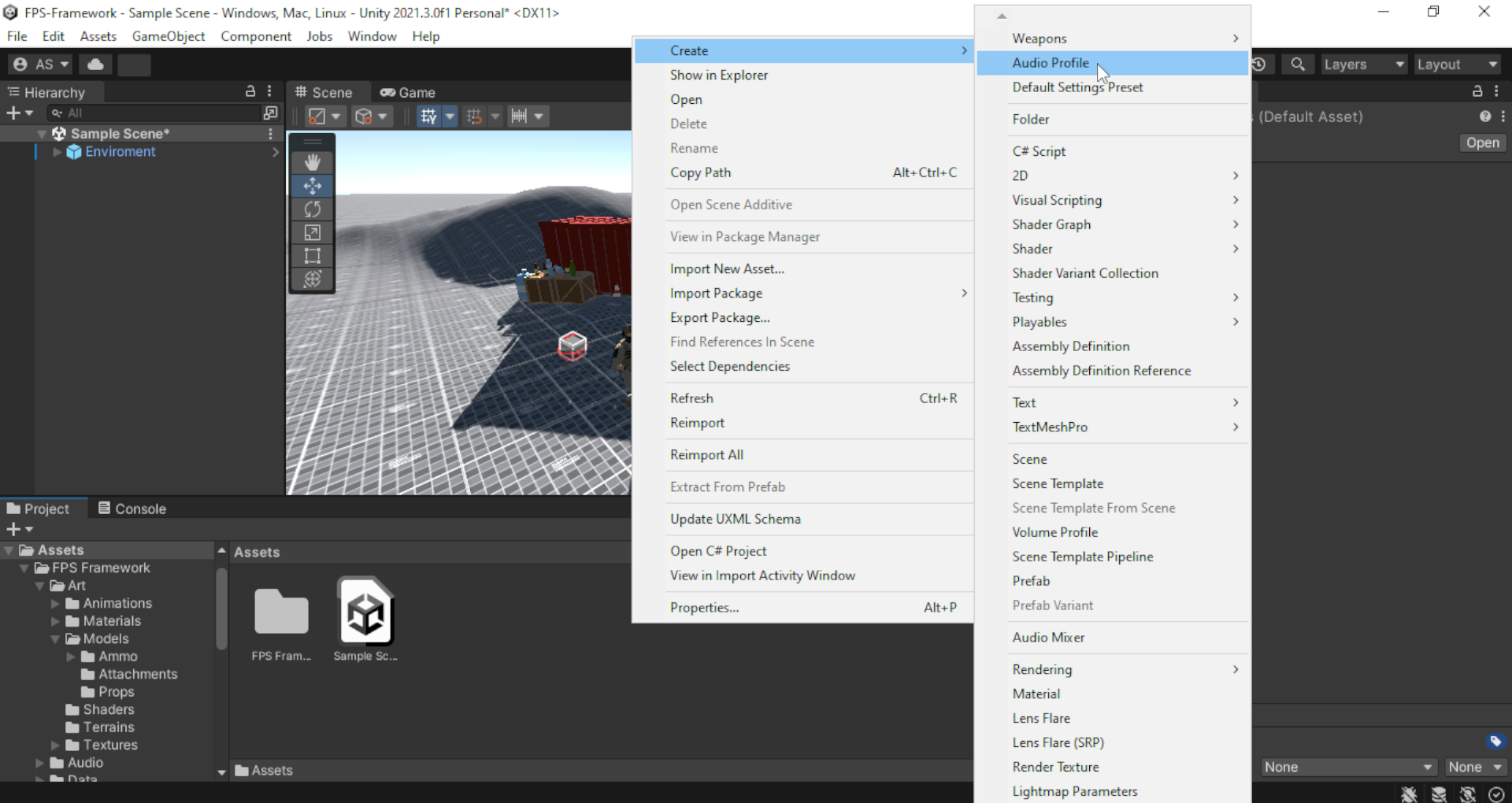Click the global search magnifier icon

[1298, 65]
